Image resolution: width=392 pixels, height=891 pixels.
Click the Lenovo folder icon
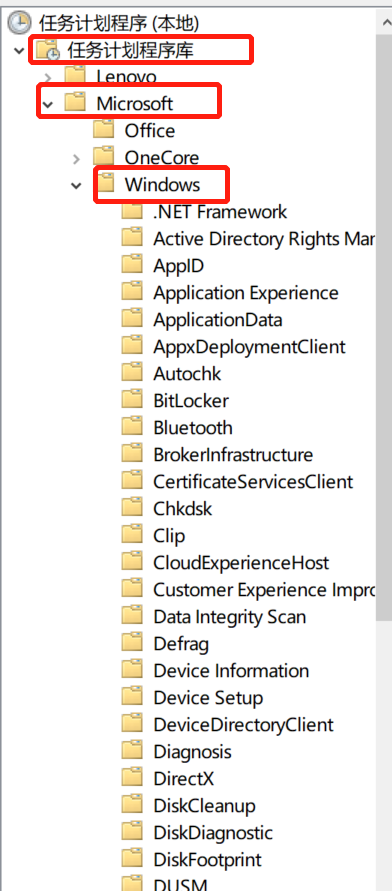[x=75, y=75]
